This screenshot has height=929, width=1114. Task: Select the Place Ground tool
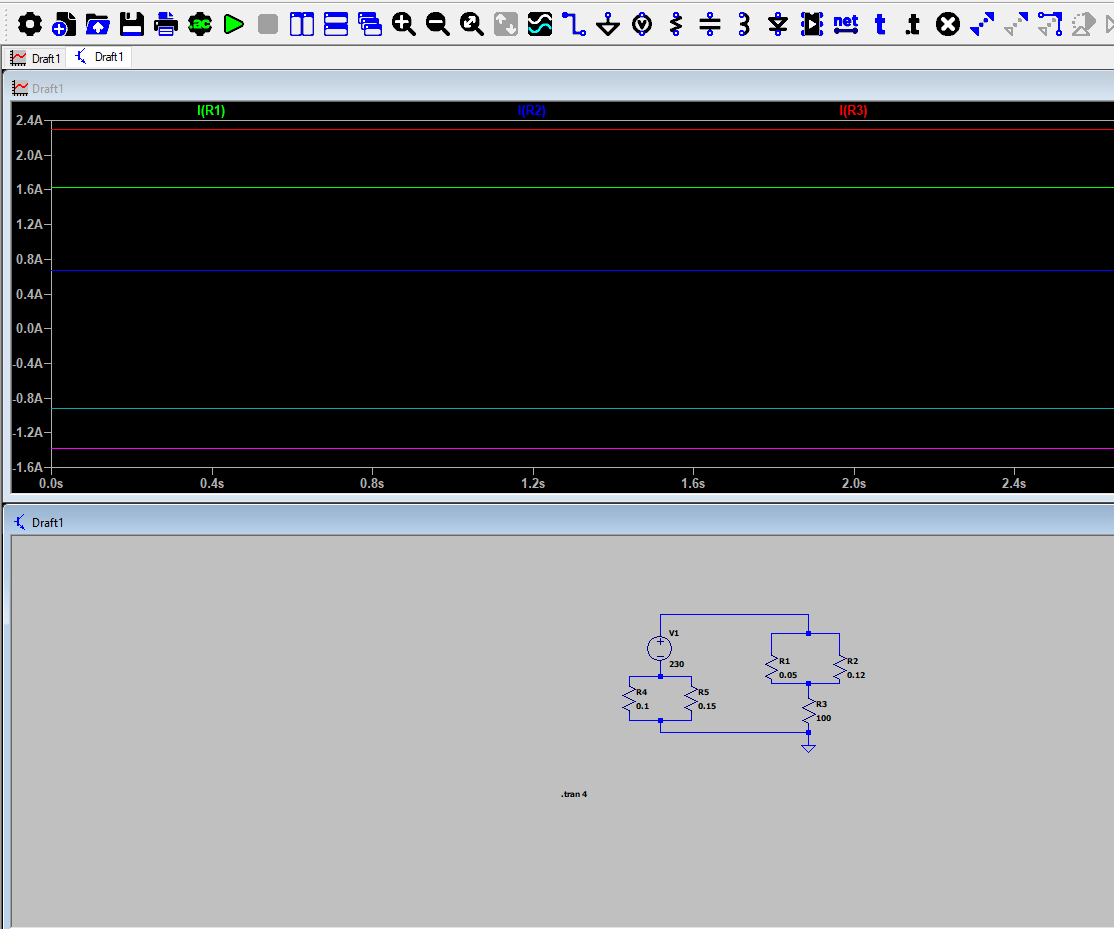(608, 24)
